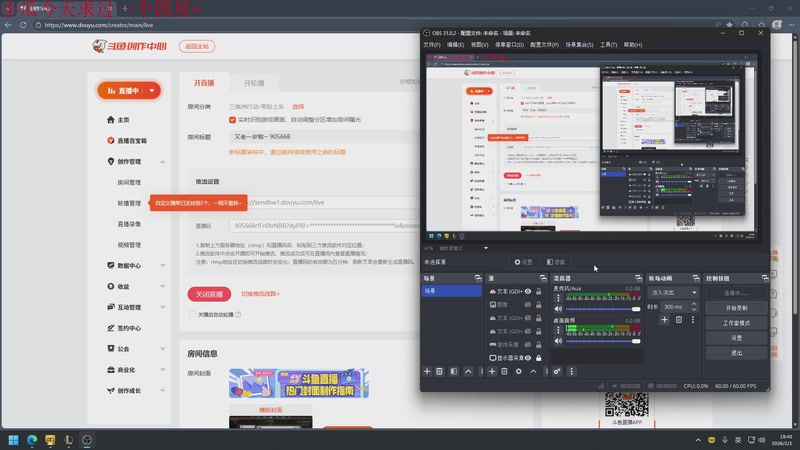Open scene filters icon in Scenes panel
Screen dimensions: 800x450
tap(454, 371)
